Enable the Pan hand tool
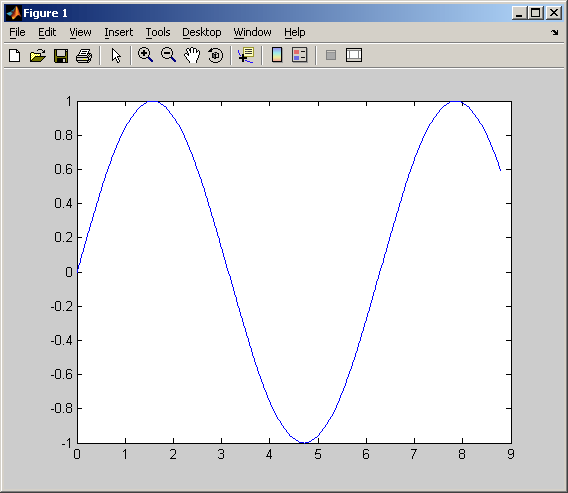This screenshot has width=568, height=493. point(192,55)
